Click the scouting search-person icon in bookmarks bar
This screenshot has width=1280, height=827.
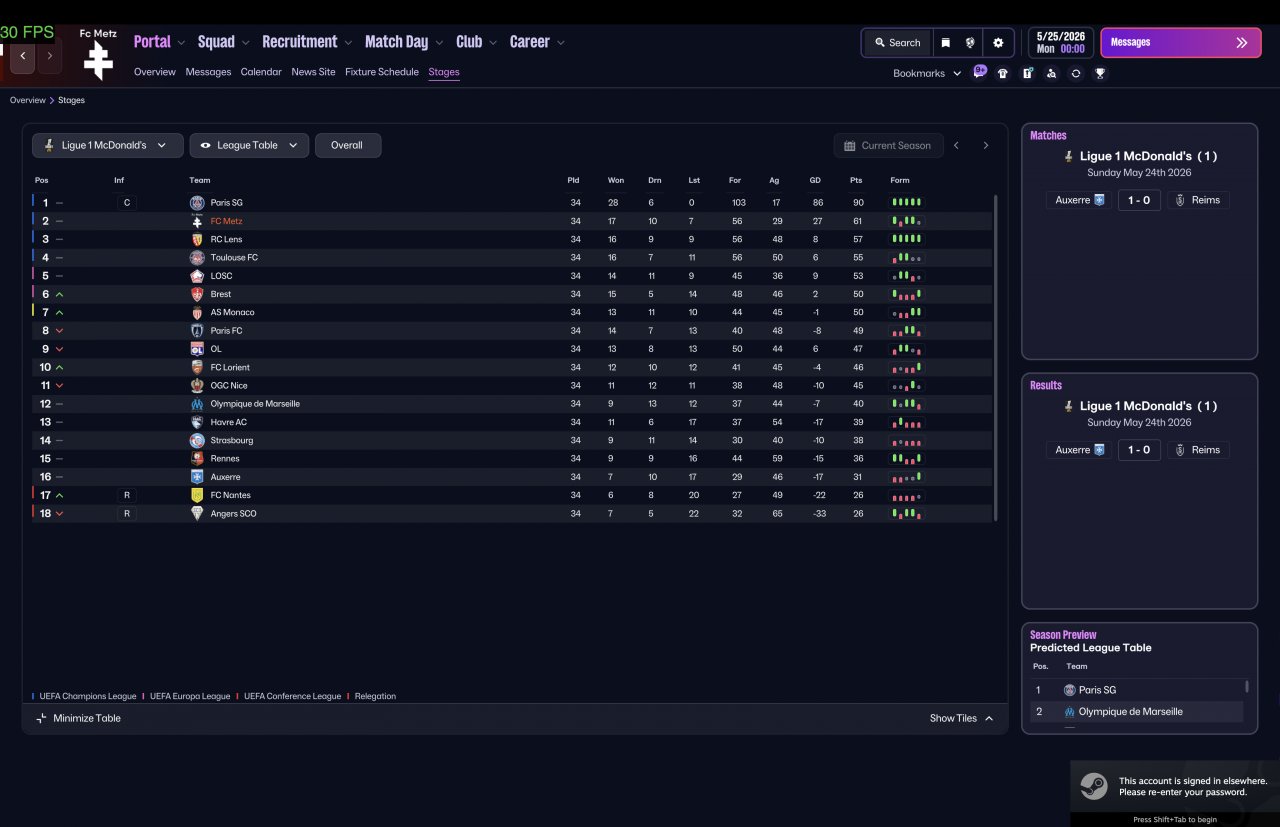point(1051,73)
